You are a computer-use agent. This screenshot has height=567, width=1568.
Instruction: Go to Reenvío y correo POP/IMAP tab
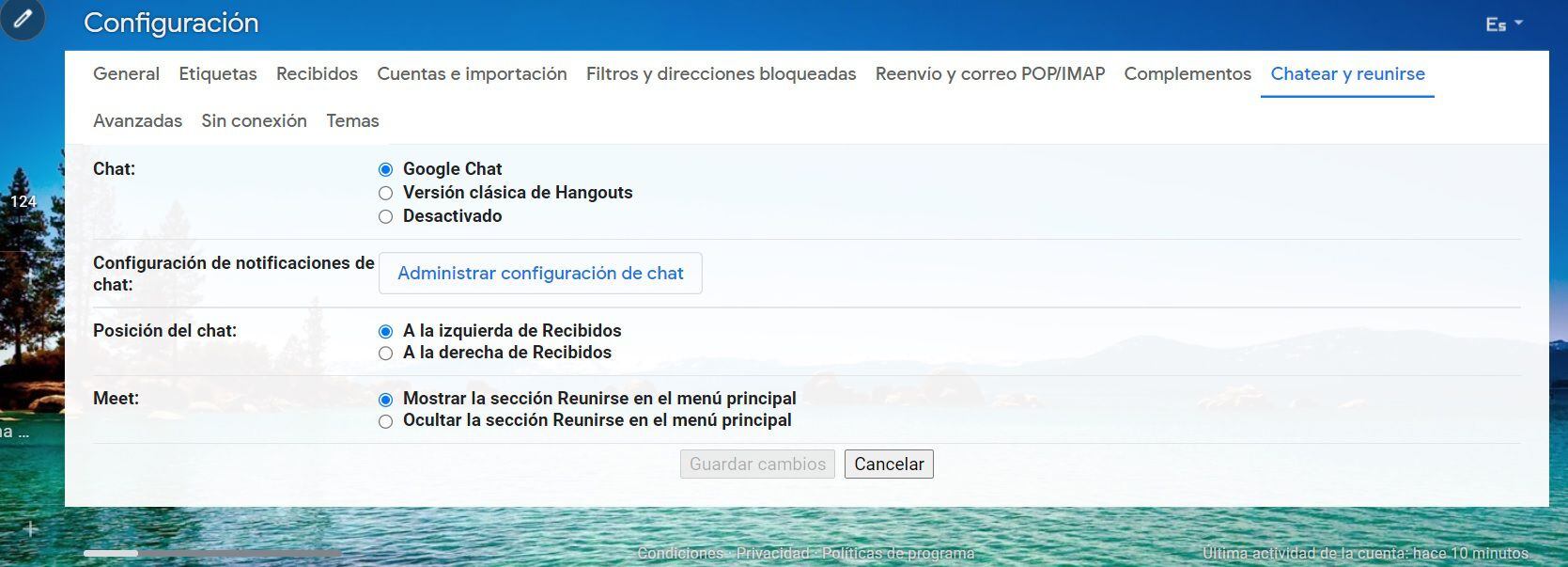(989, 74)
